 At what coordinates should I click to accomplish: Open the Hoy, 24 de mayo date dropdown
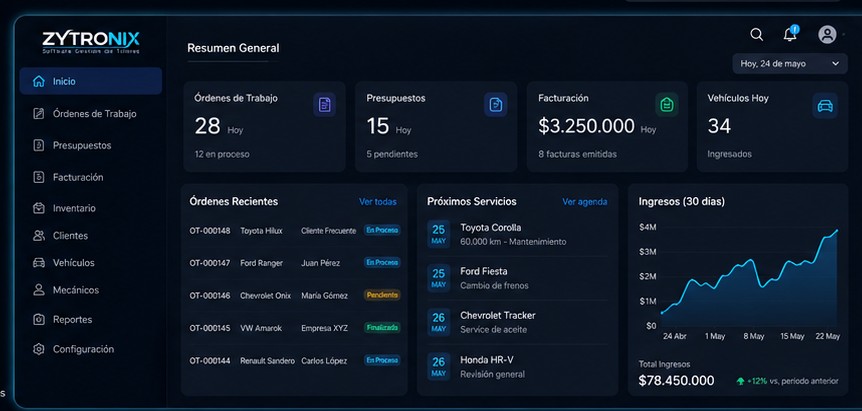coord(789,64)
